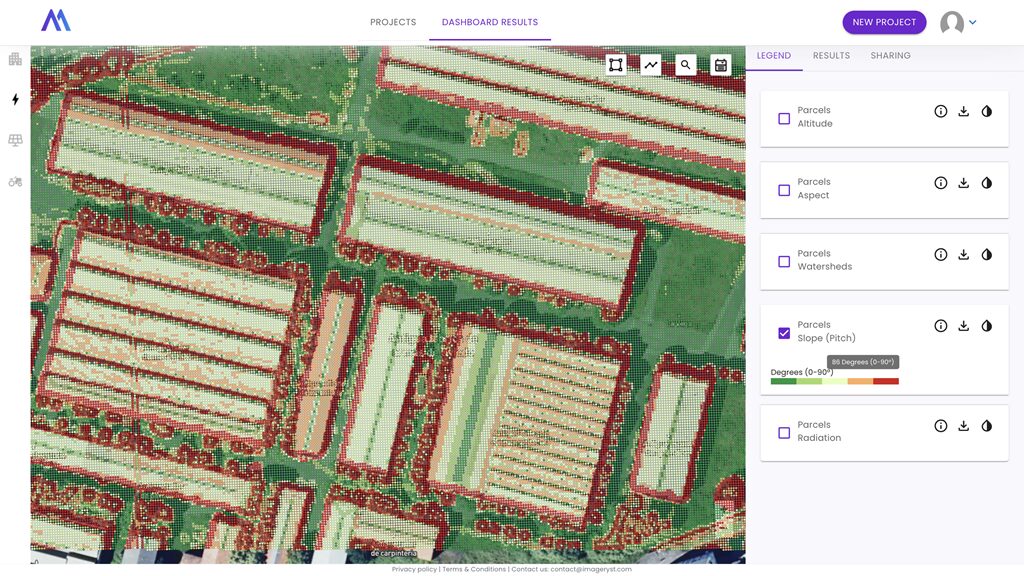Open the solar panel section in sidebar

pos(15,141)
